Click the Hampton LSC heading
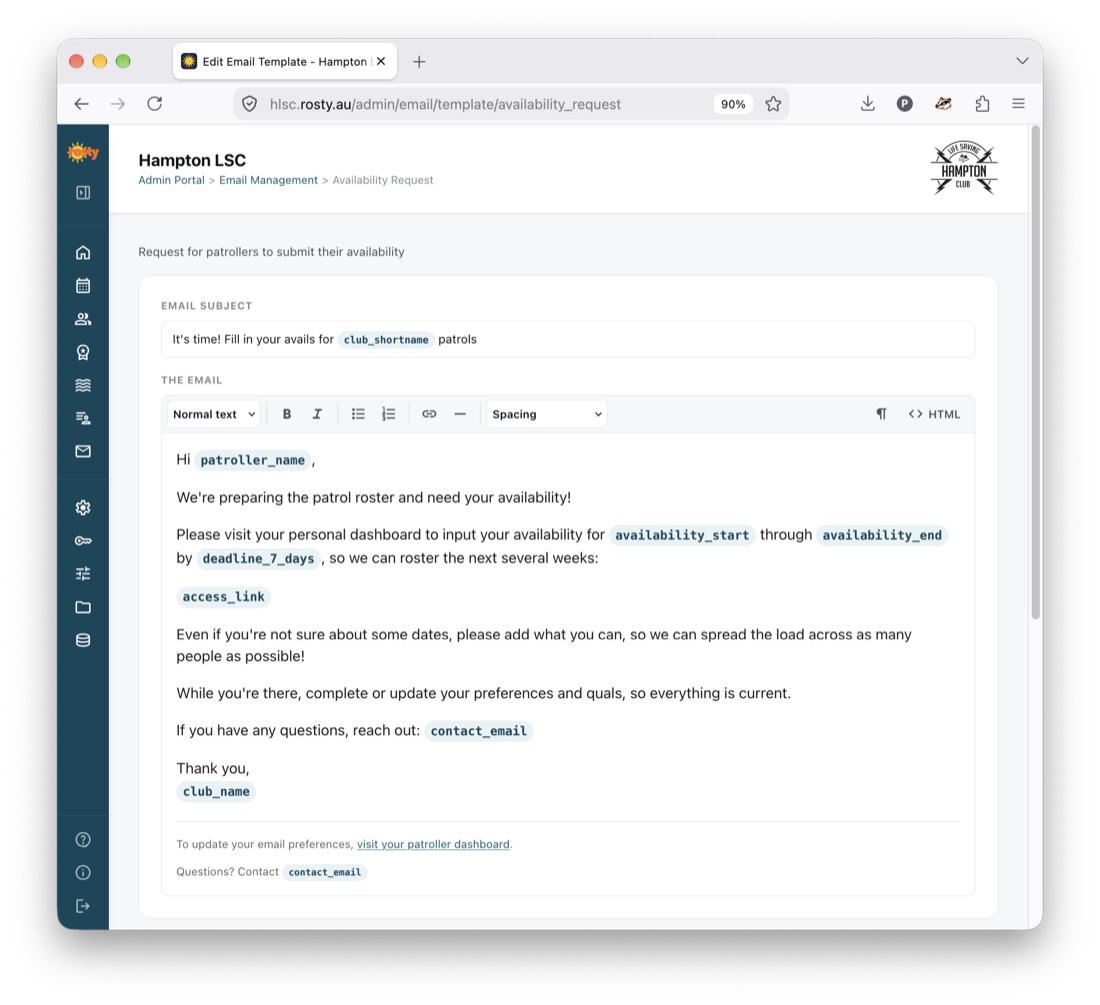The height and width of the screenshot is (1005, 1100). pyautogui.click(x=192, y=160)
